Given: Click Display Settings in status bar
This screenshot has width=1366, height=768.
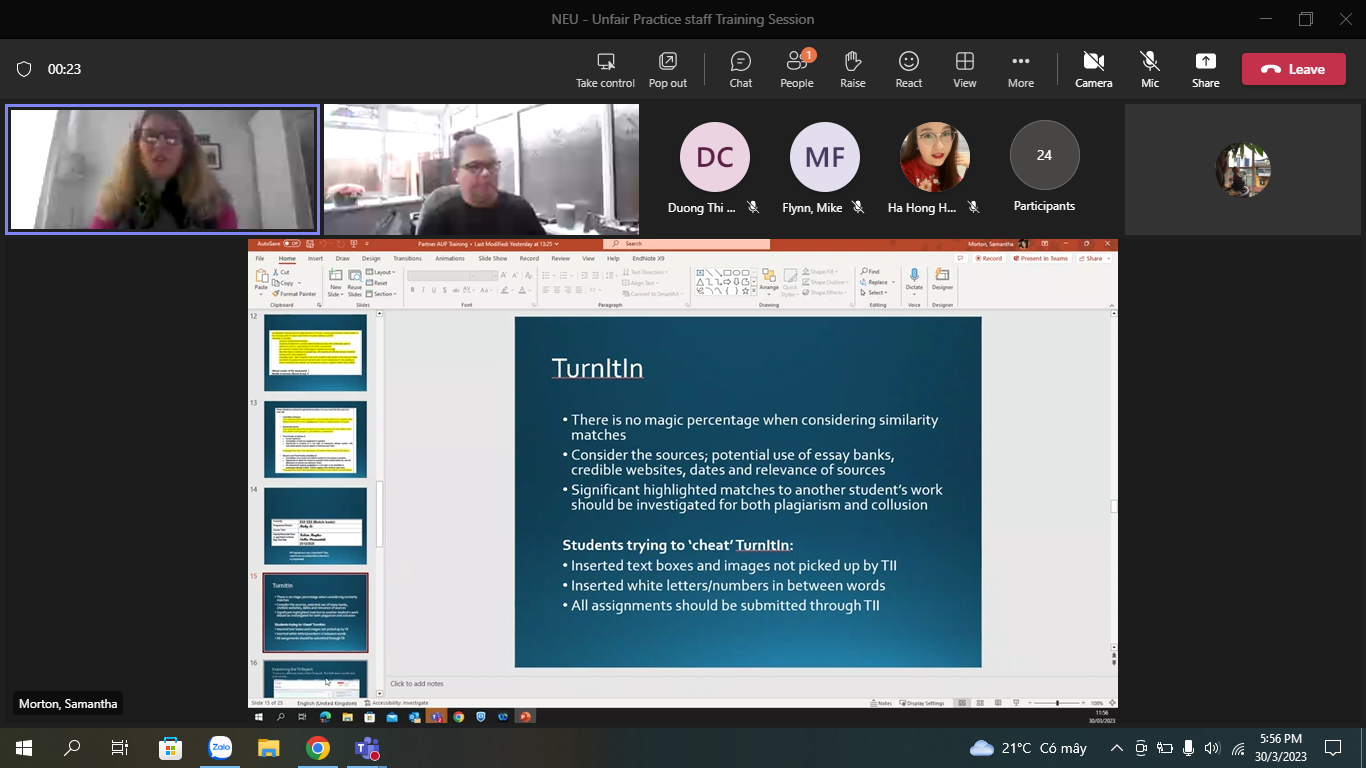Looking at the screenshot, I should pos(922,703).
